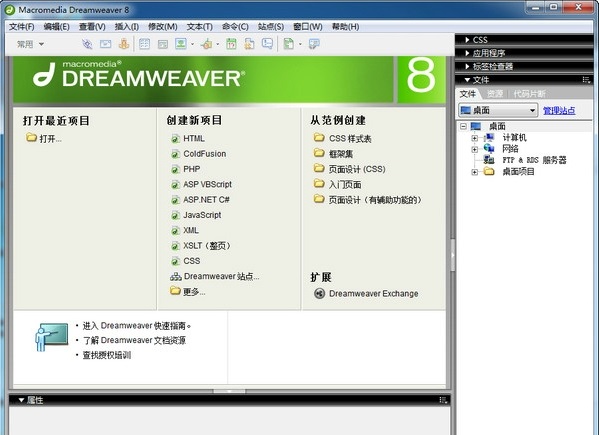Open the 桌面 site dropdown
The width and height of the screenshot is (599, 435).
click(498, 110)
